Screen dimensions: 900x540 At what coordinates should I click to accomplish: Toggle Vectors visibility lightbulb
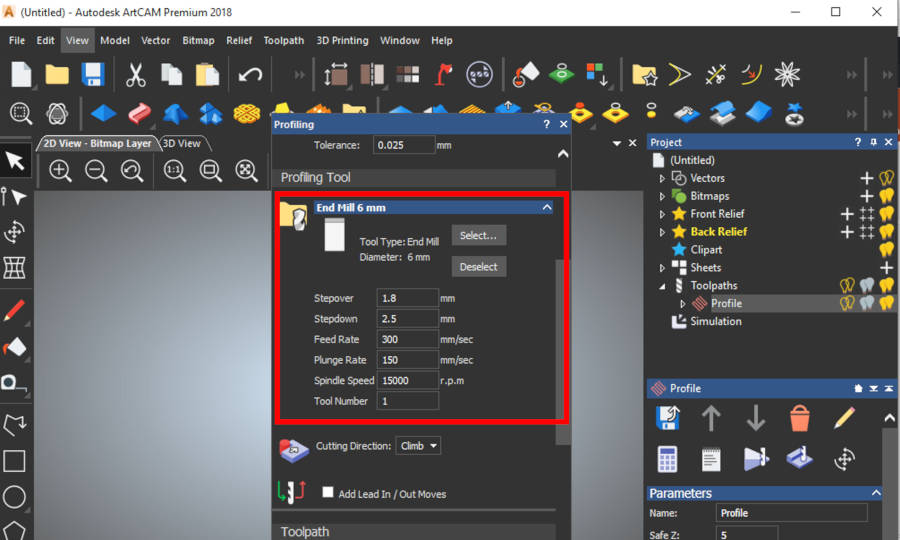pyautogui.click(x=887, y=178)
